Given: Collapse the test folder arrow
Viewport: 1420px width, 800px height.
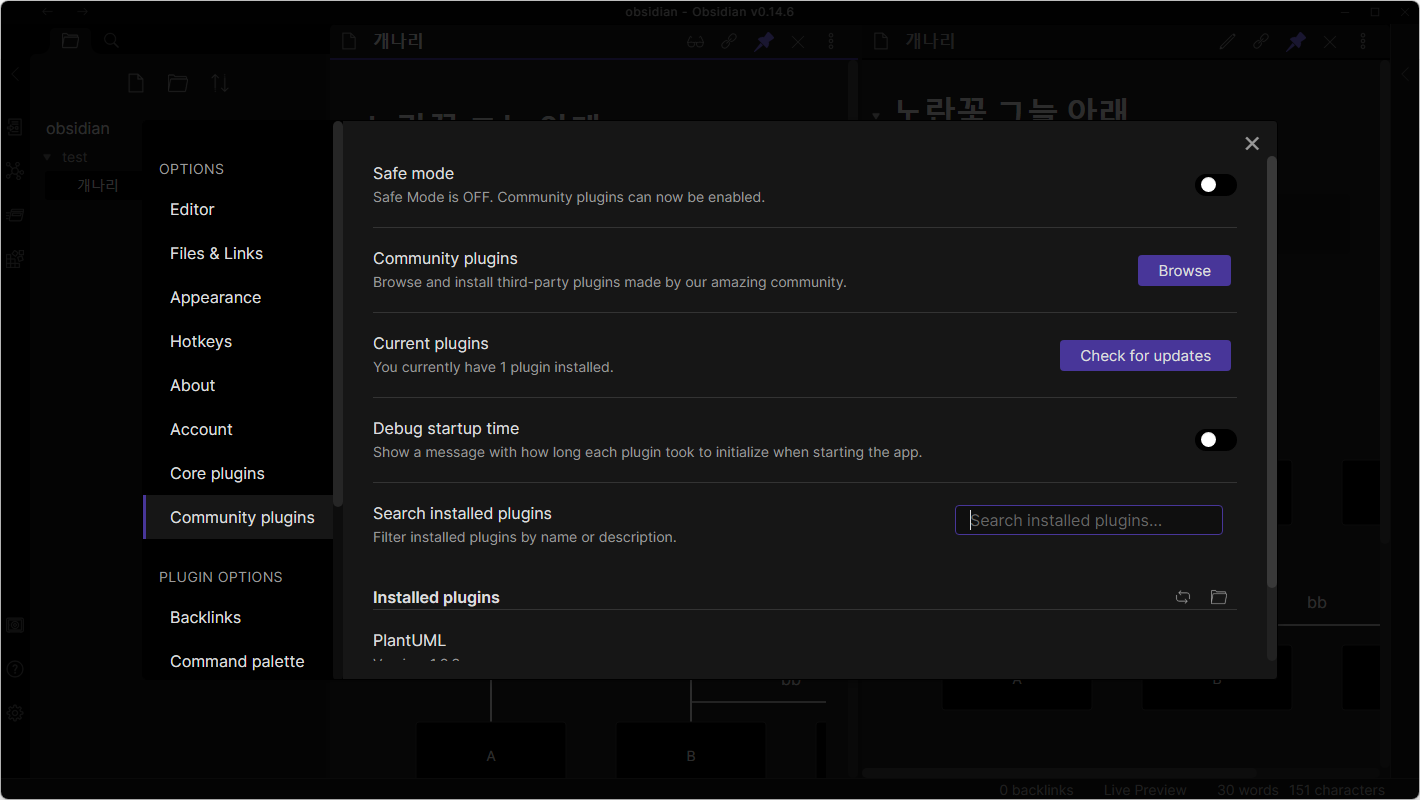Looking at the screenshot, I should [x=47, y=157].
